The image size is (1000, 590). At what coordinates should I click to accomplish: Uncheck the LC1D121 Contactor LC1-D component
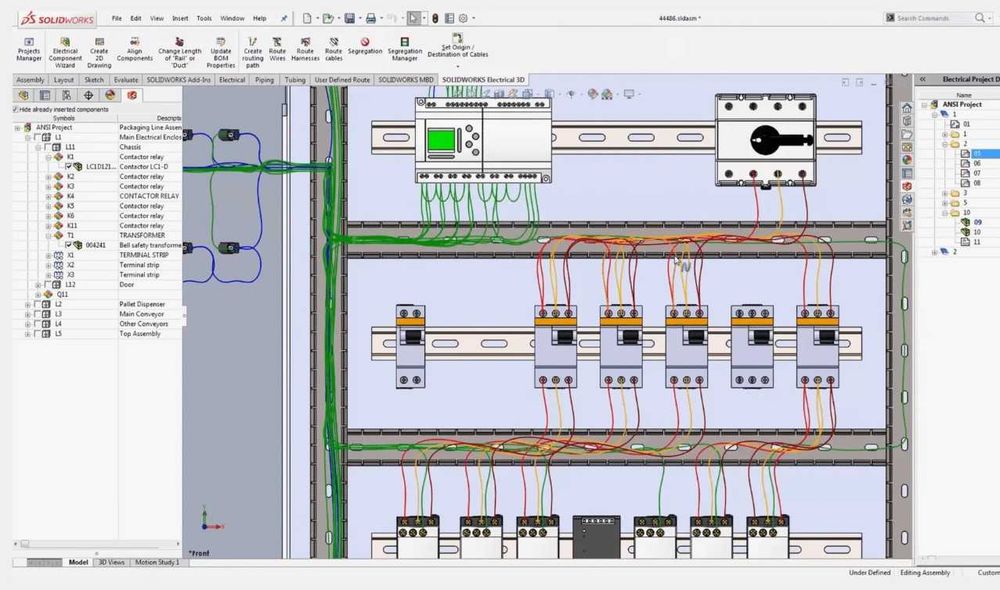(68, 166)
